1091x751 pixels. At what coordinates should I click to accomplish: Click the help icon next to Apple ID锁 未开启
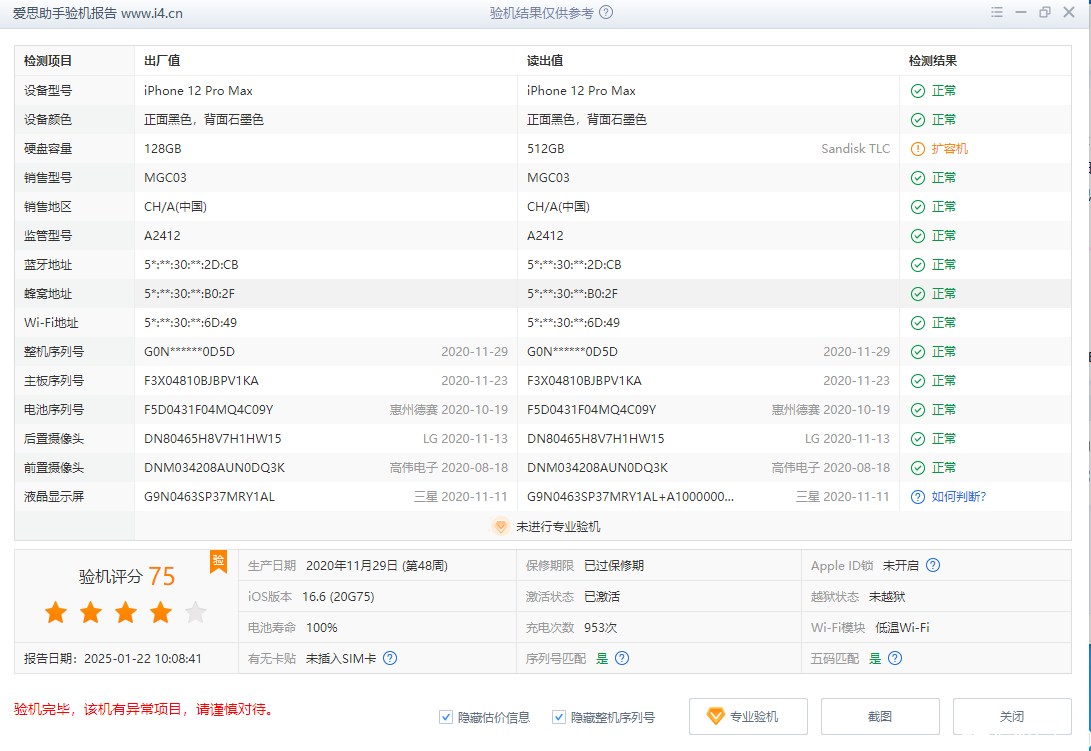coord(933,565)
